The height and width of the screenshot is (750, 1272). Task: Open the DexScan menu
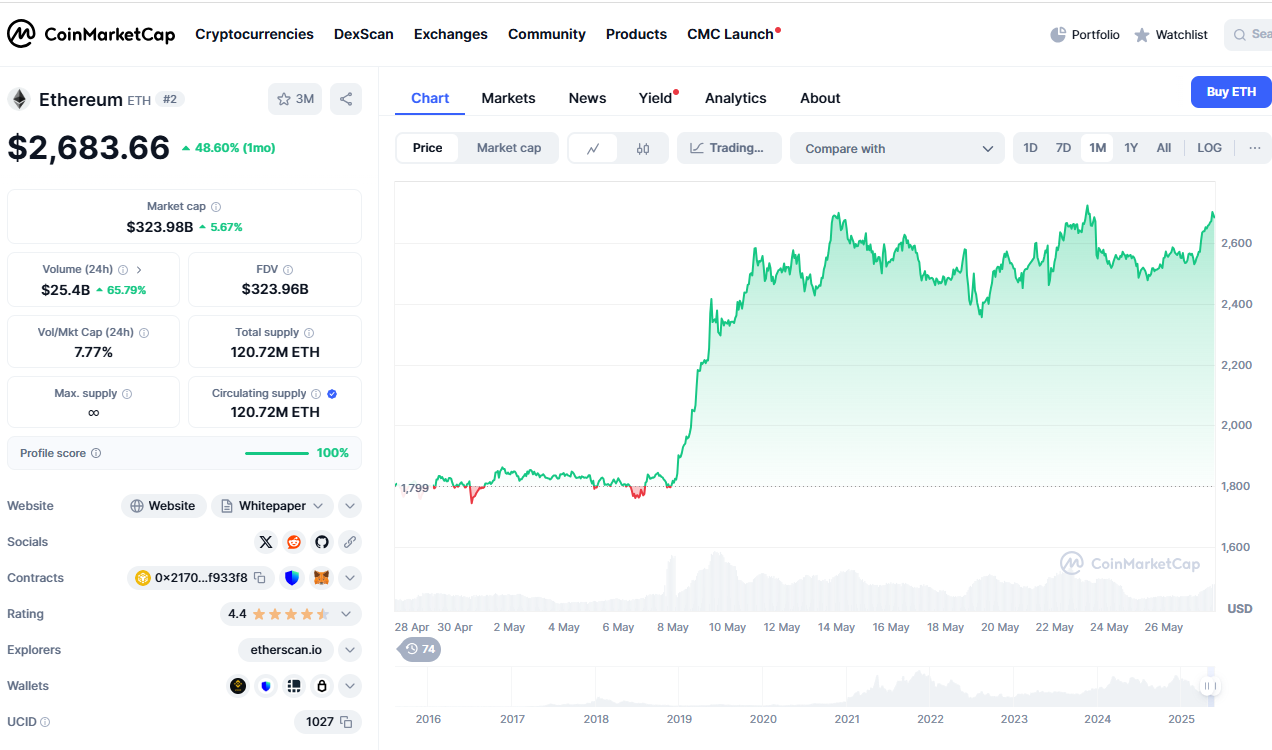coord(364,34)
